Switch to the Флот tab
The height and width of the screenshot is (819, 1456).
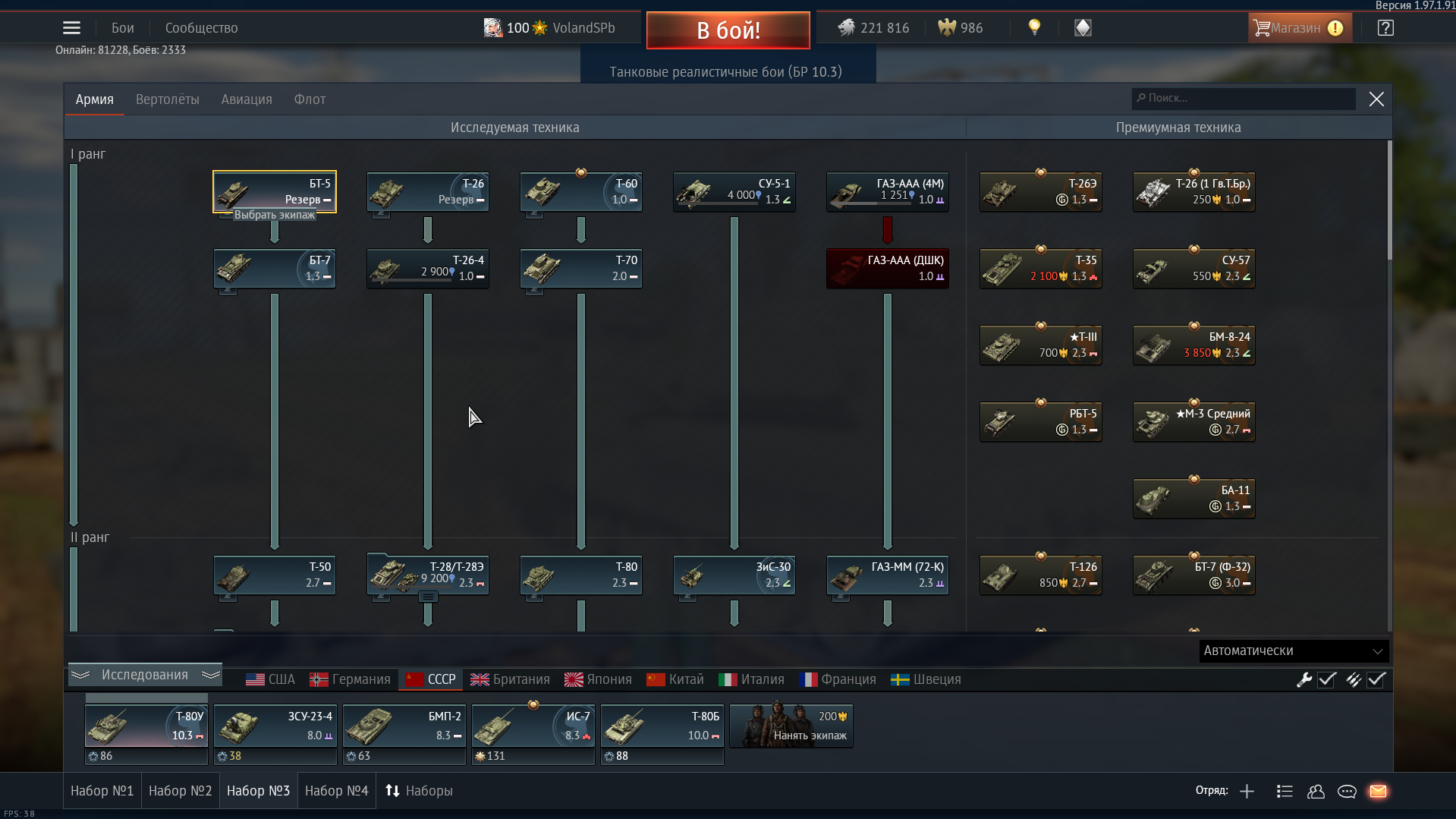tap(310, 99)
